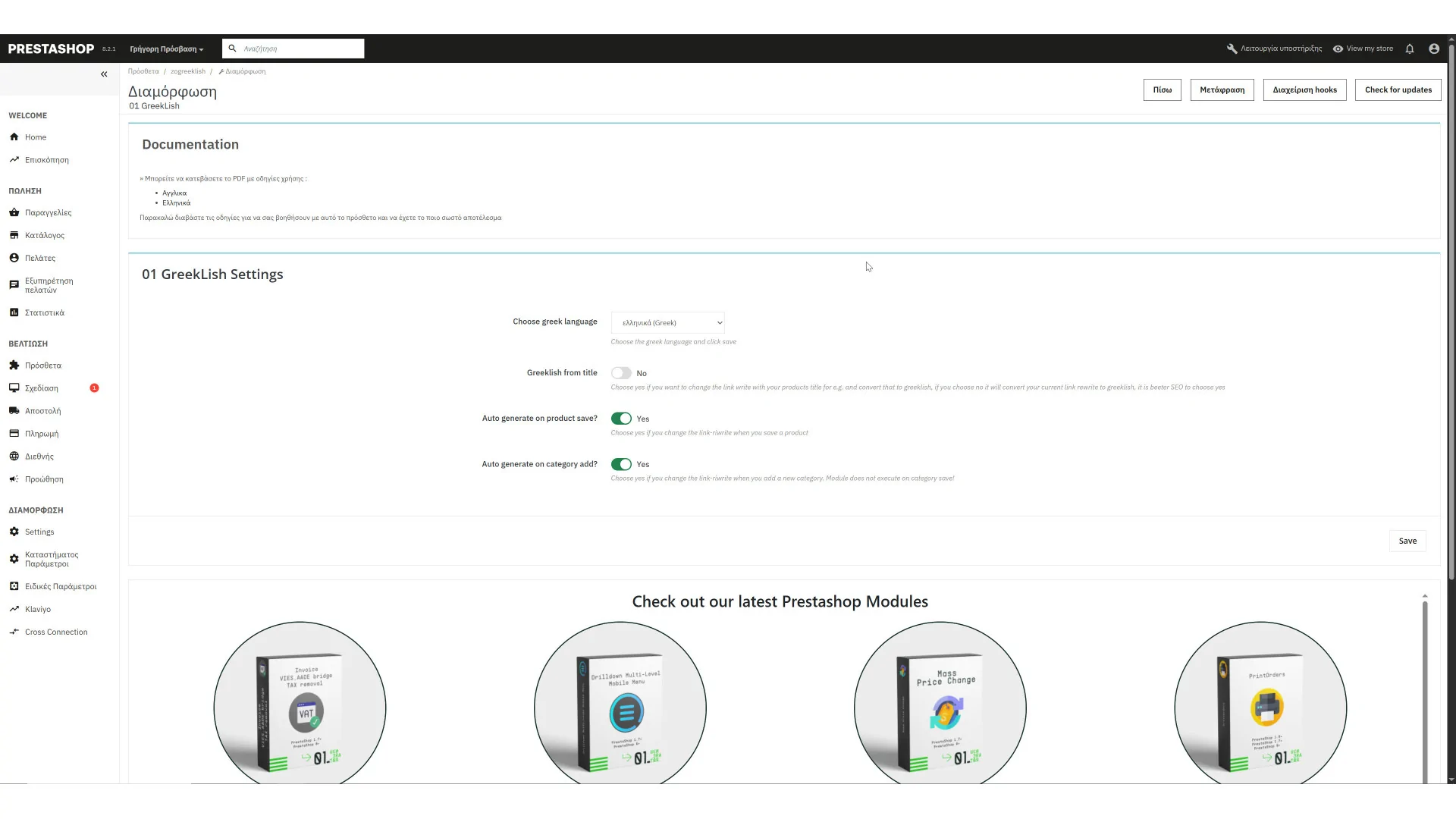Click the Πρόσθετα puzzle piece icon
The width and height of the screenshot is (1456, 819).
point(14,366)
